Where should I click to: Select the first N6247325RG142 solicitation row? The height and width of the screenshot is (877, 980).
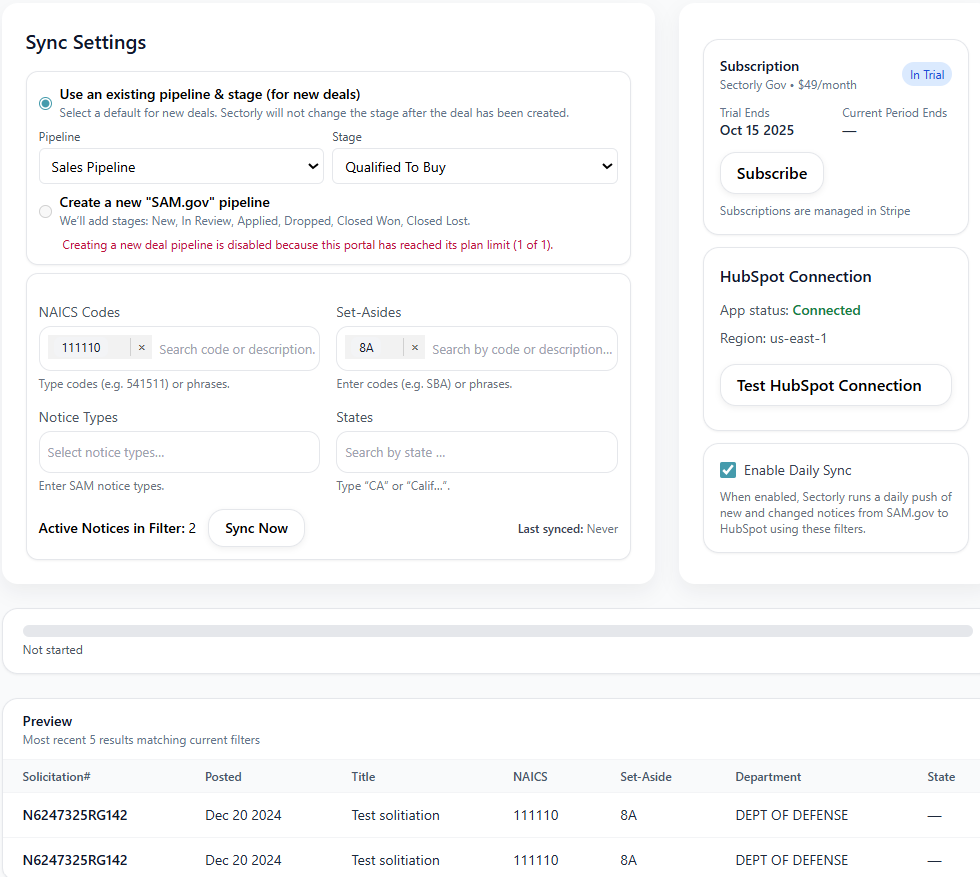click(75, 815)
